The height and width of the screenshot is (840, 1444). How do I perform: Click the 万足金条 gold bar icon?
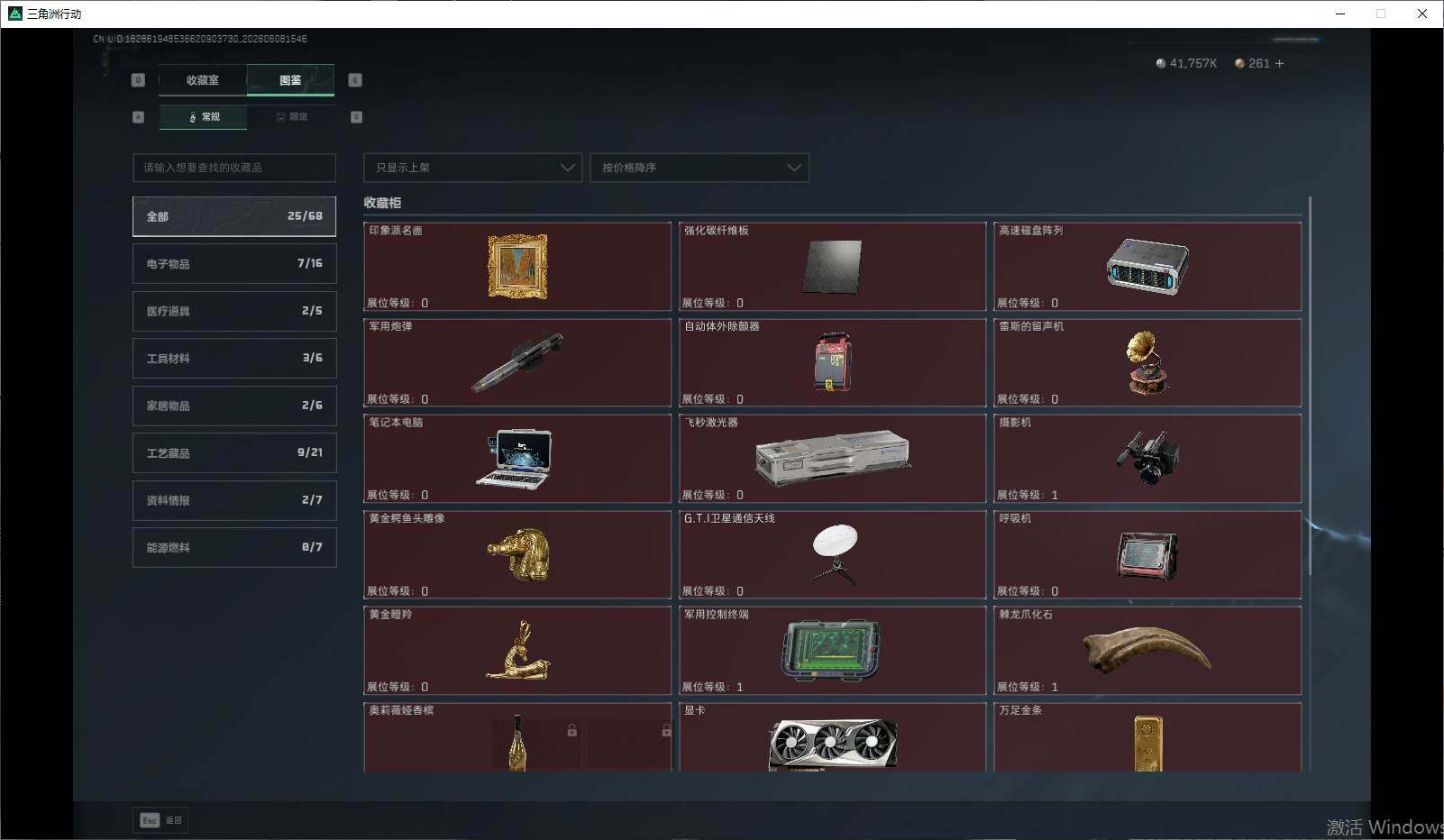pyautogui.click(x=1147, y=744)
